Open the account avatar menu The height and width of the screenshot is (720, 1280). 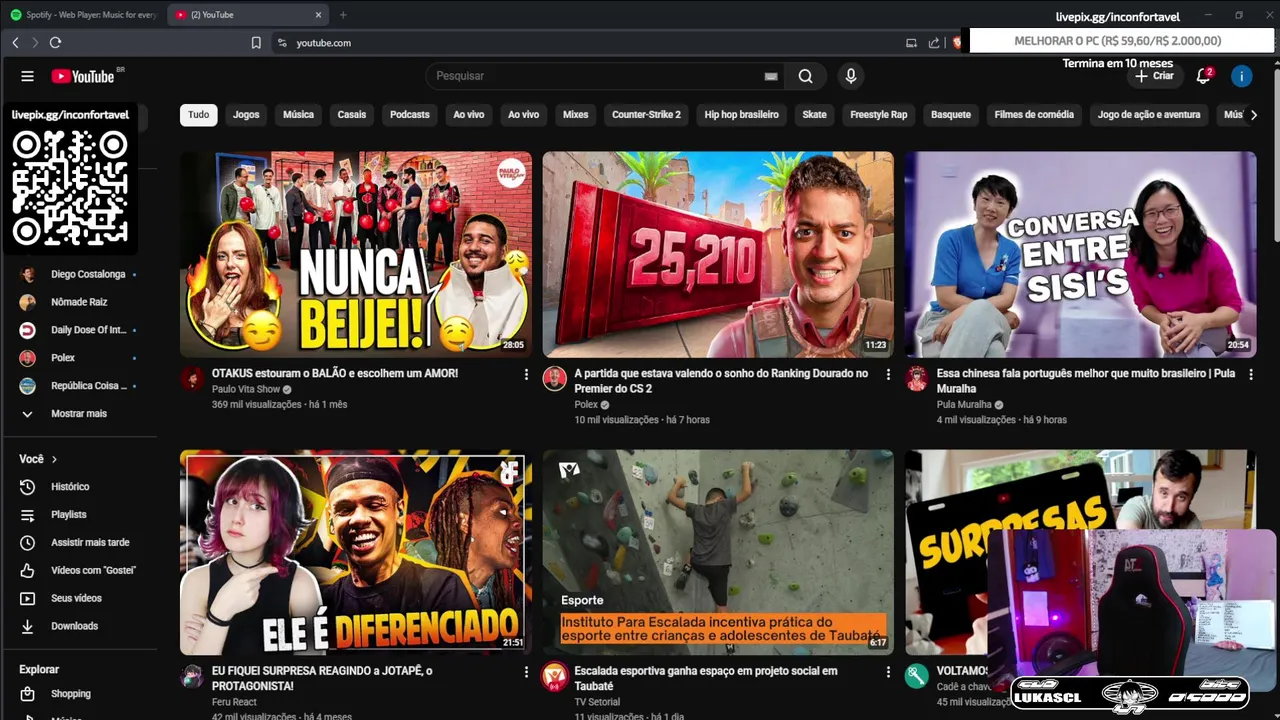1242,76
